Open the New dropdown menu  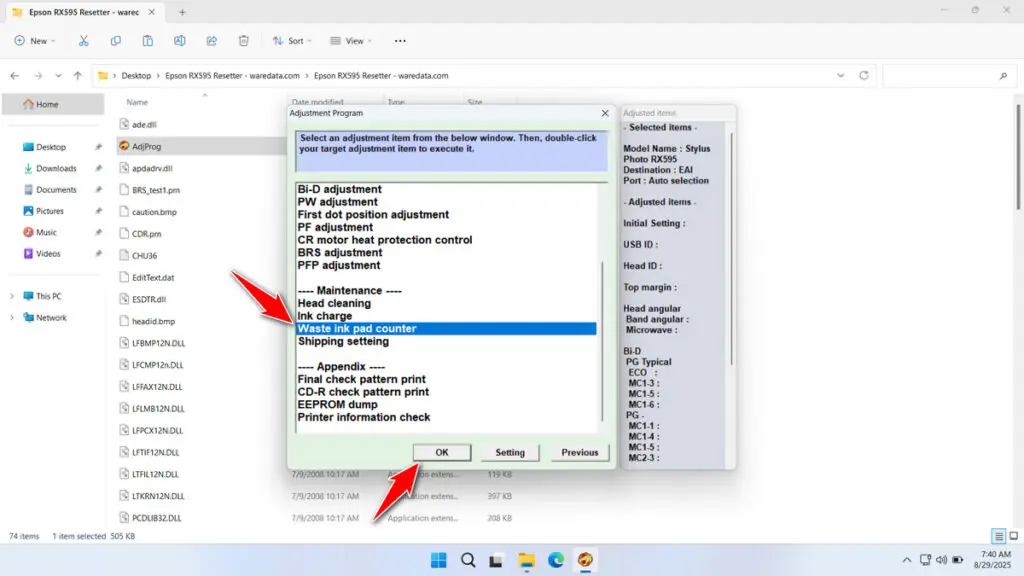pos(35,40)
